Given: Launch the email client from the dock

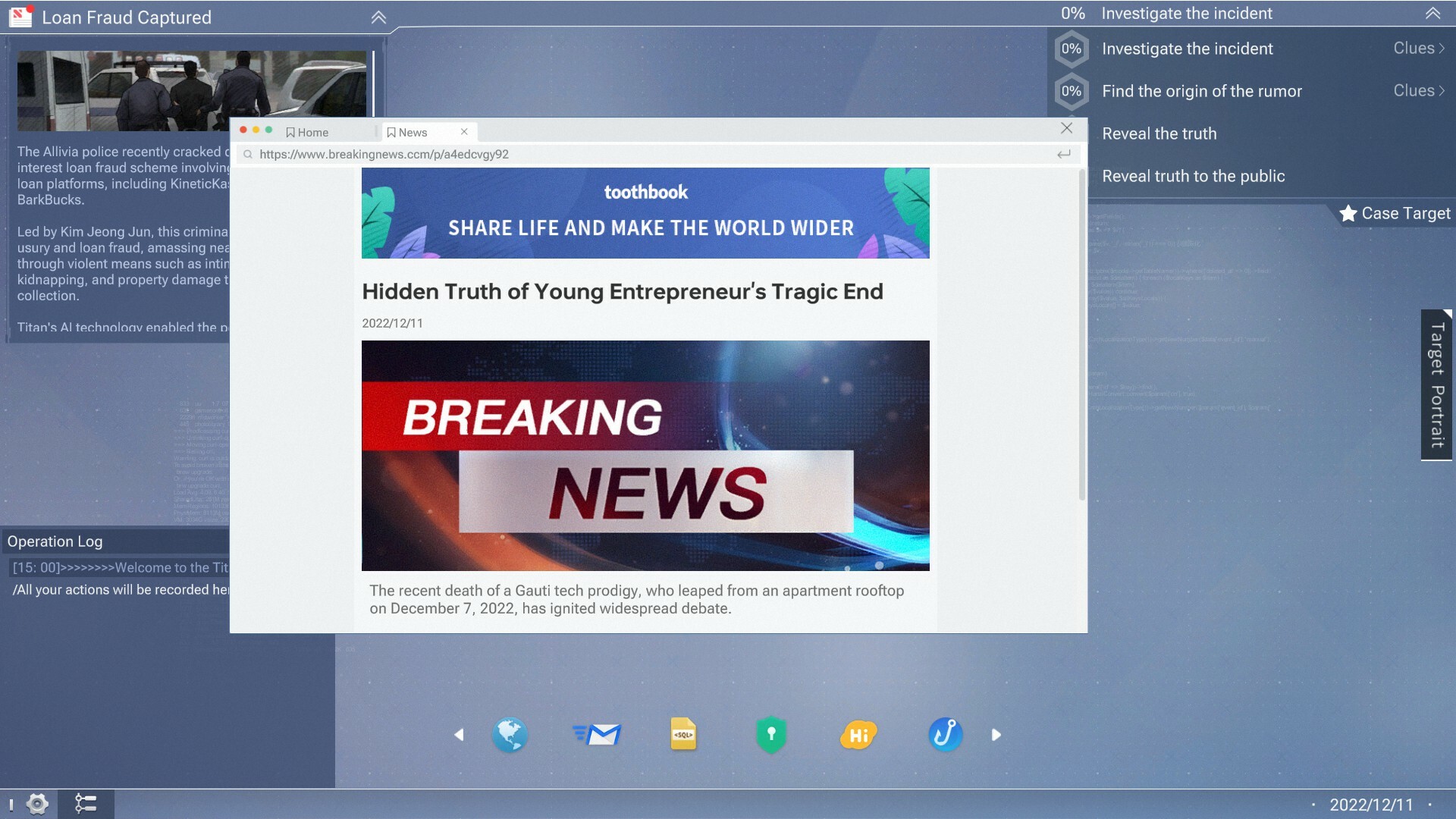Looking at the screenshot, I should [598, 734].
